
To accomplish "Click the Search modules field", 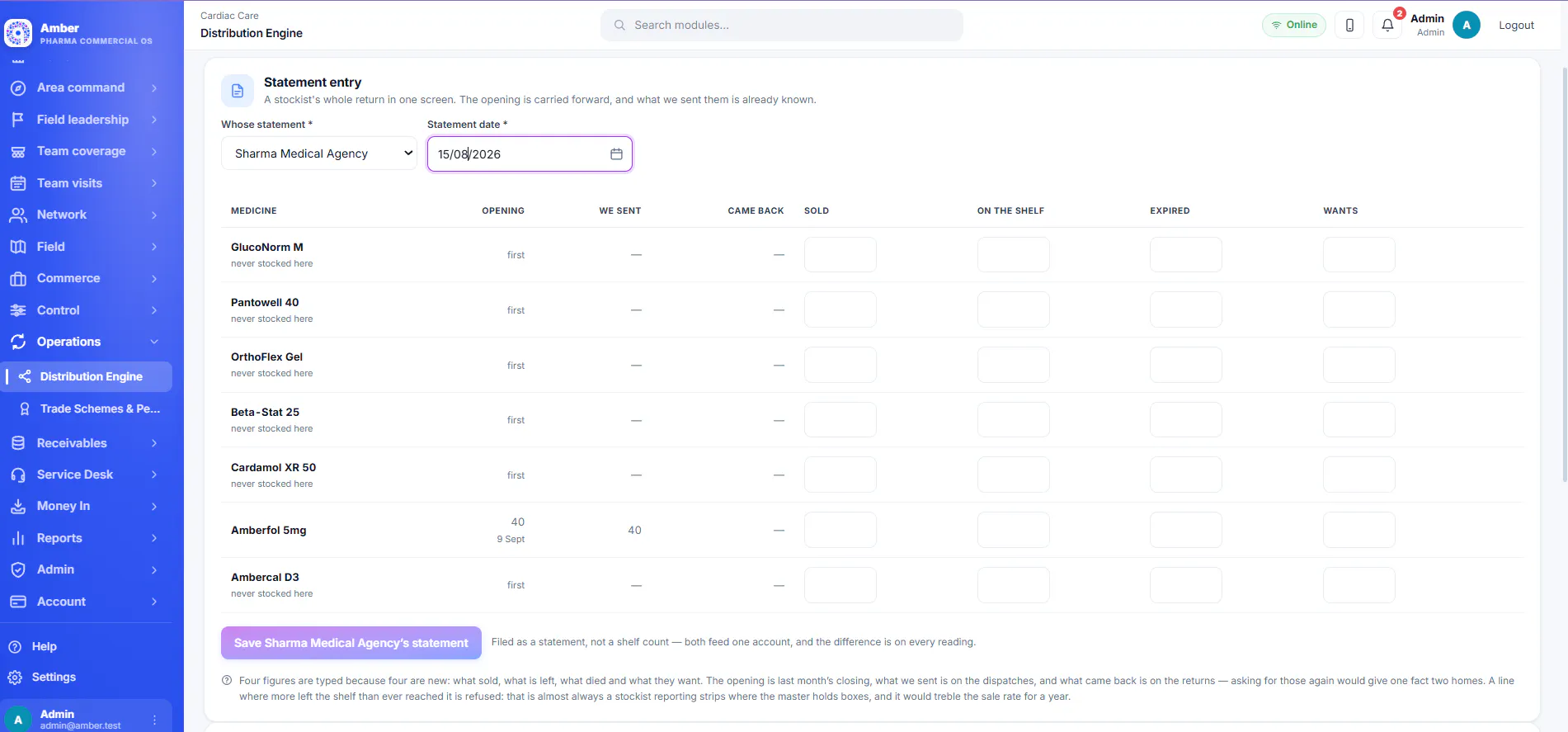I will (782, 25).
